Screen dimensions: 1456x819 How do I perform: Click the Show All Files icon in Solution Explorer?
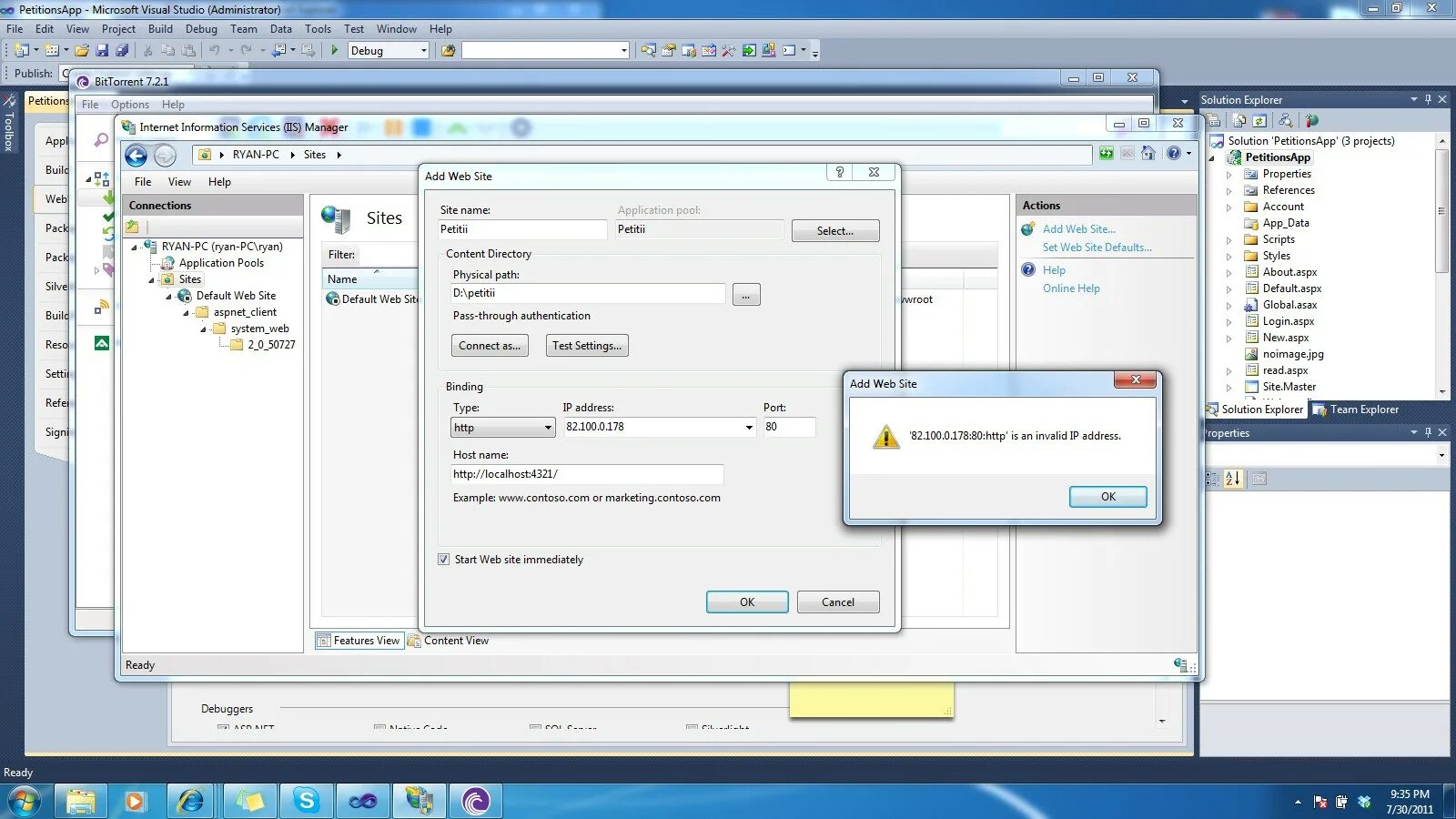(1239, 120)
